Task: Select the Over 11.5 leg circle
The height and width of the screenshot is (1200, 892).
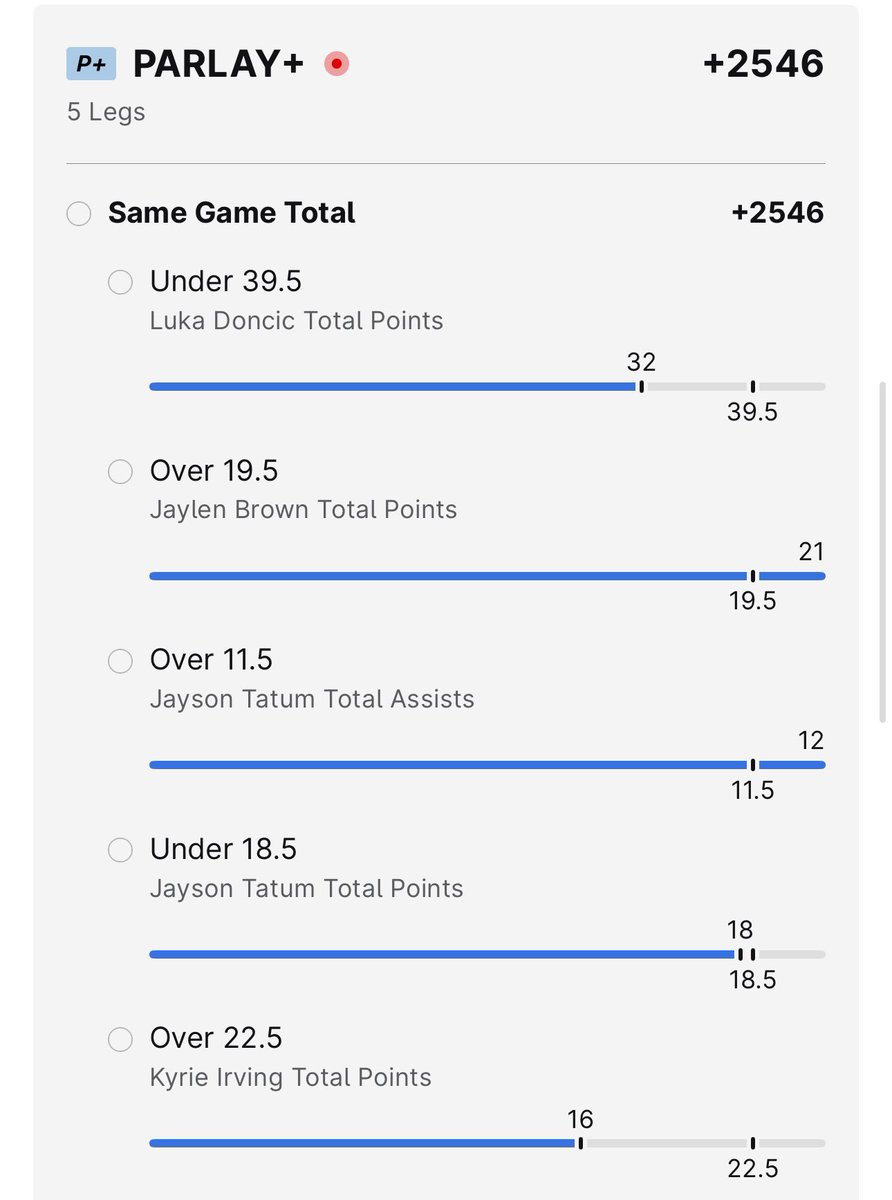Action: [x=120, y=660]
